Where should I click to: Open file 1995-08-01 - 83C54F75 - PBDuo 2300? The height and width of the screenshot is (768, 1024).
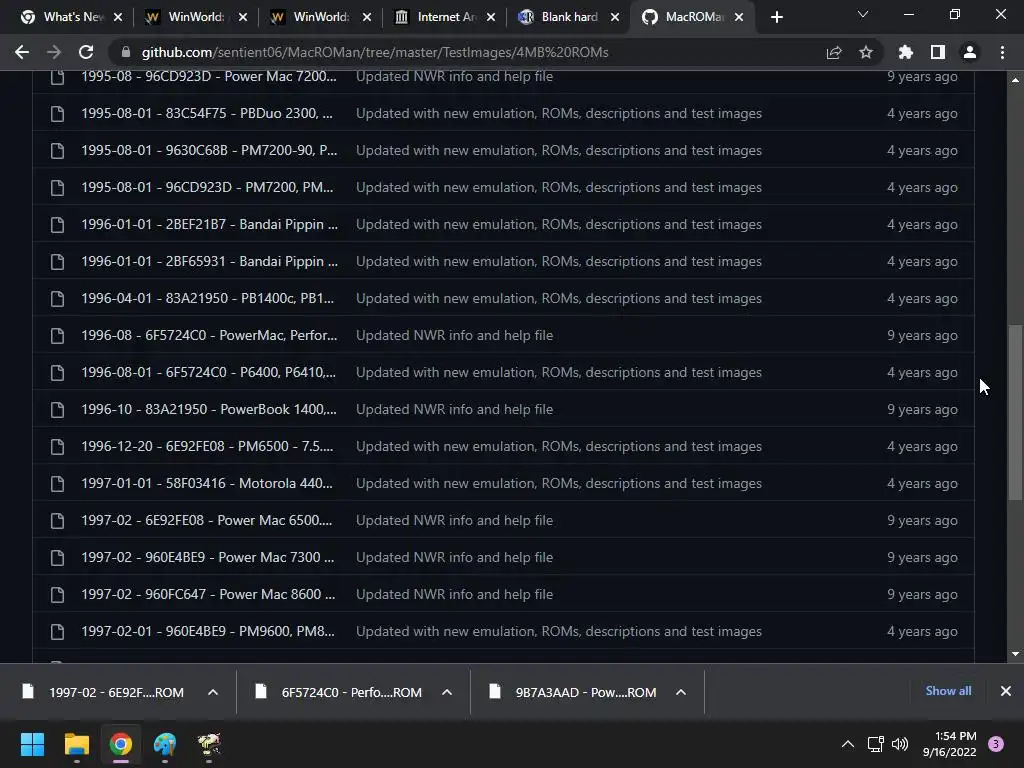pos(206,113)
